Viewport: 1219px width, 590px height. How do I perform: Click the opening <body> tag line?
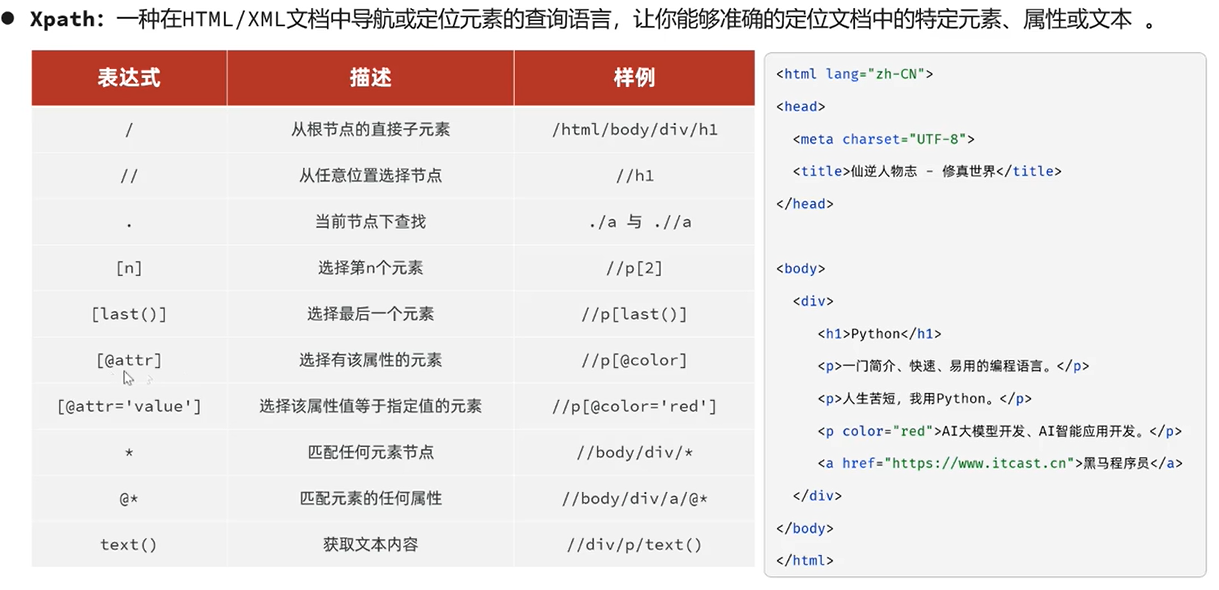[800, 269]
